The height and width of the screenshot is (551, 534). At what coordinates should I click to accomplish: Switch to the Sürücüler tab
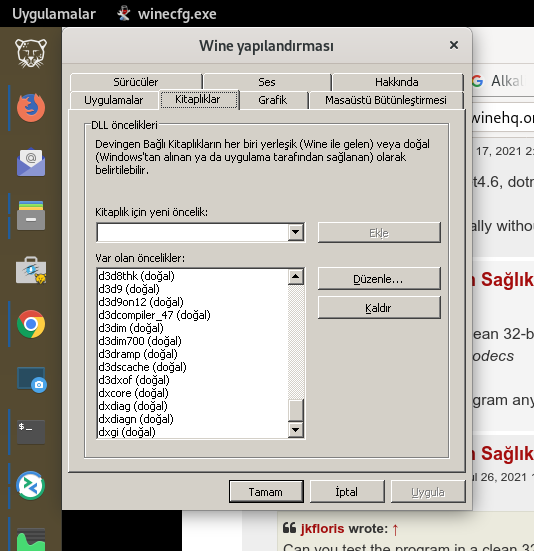coord(136,82)
